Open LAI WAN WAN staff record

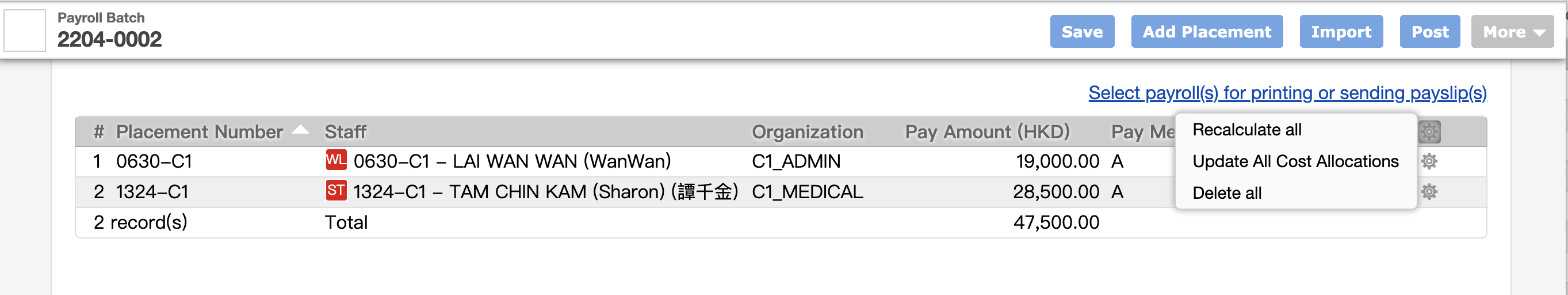point(512,161)
